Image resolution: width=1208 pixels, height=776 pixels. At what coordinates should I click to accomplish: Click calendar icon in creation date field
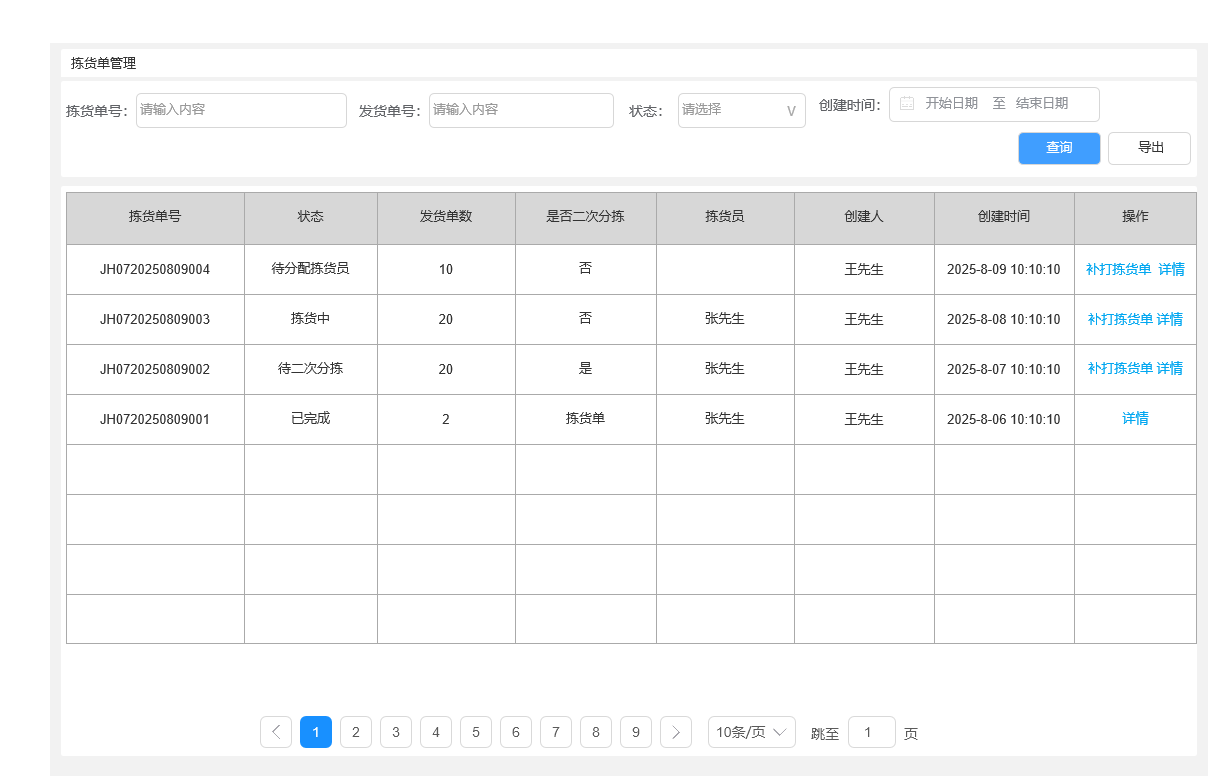point(907,104)
